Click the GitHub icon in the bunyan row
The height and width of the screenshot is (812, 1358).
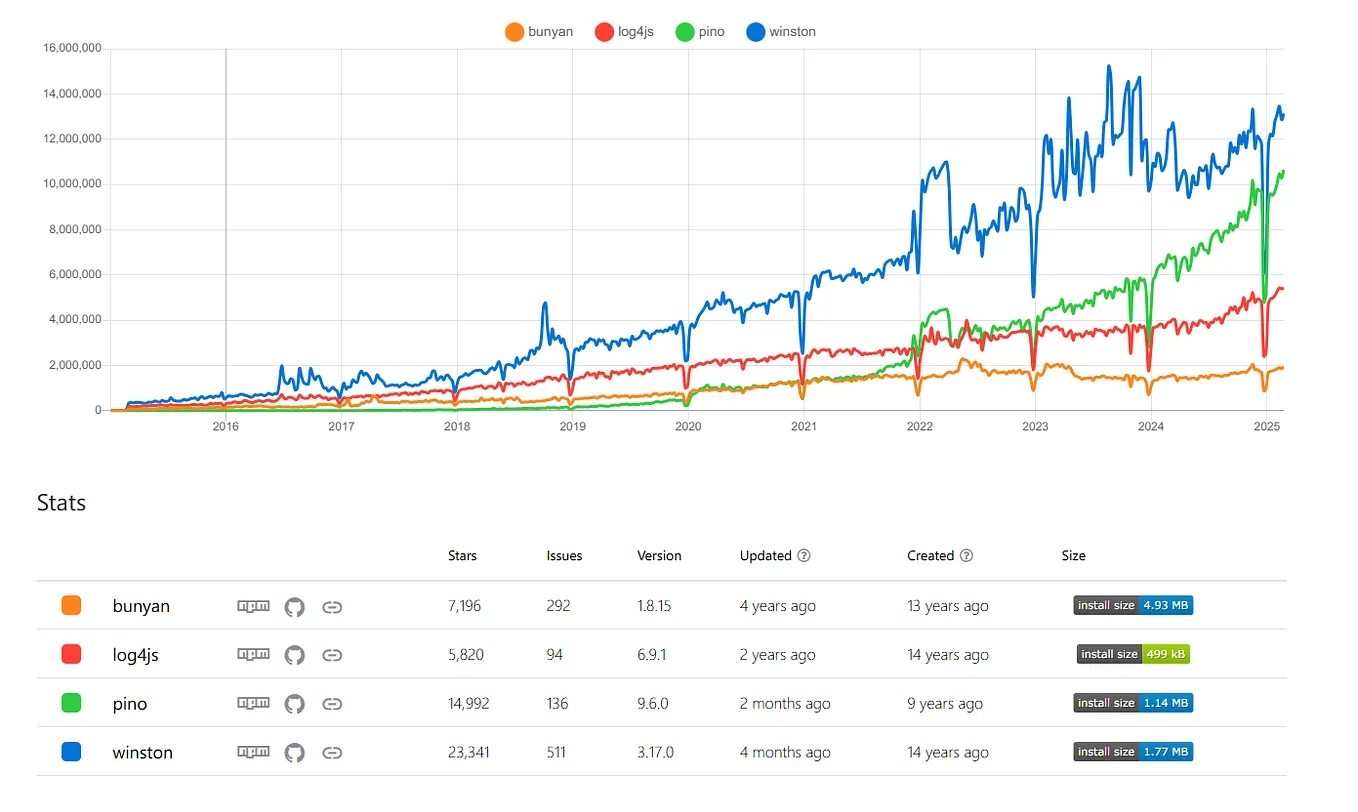[295, 605]
